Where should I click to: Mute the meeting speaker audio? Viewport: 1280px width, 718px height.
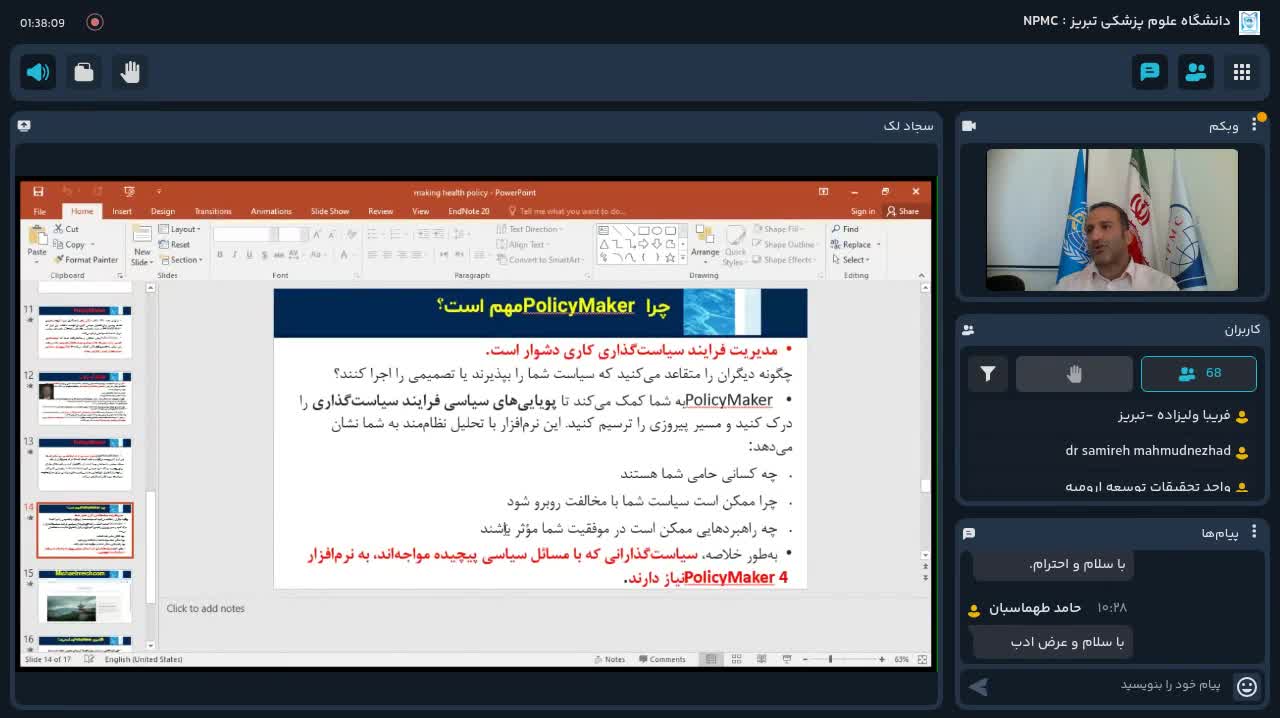pos(38,72)
